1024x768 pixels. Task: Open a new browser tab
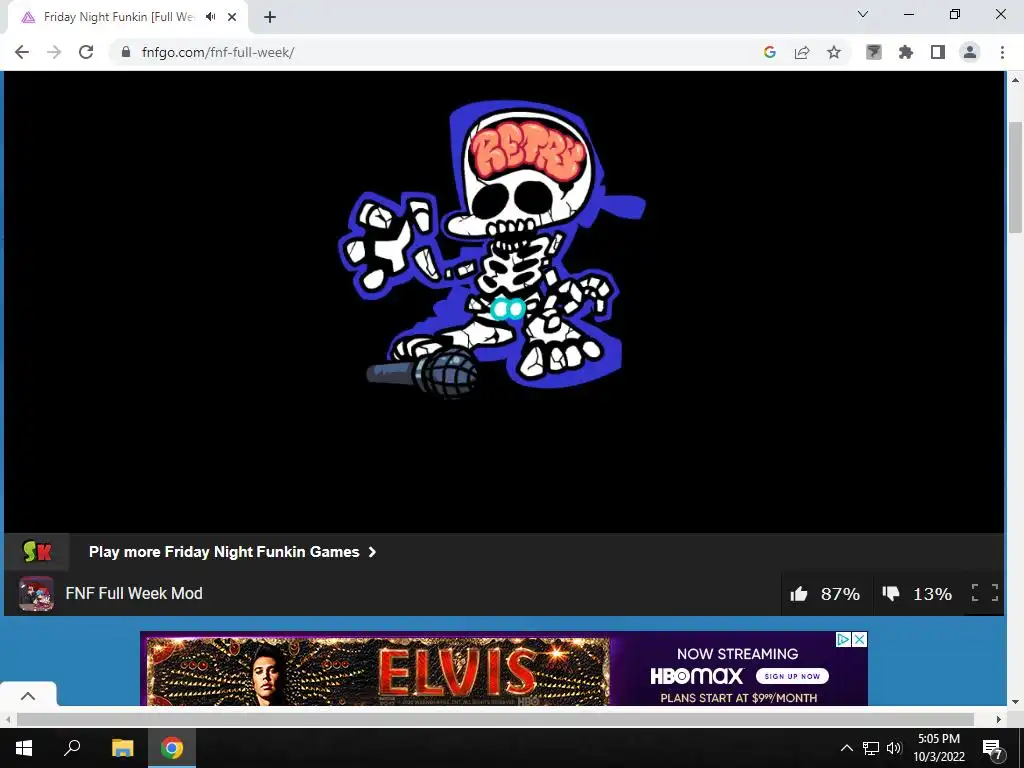270,17
